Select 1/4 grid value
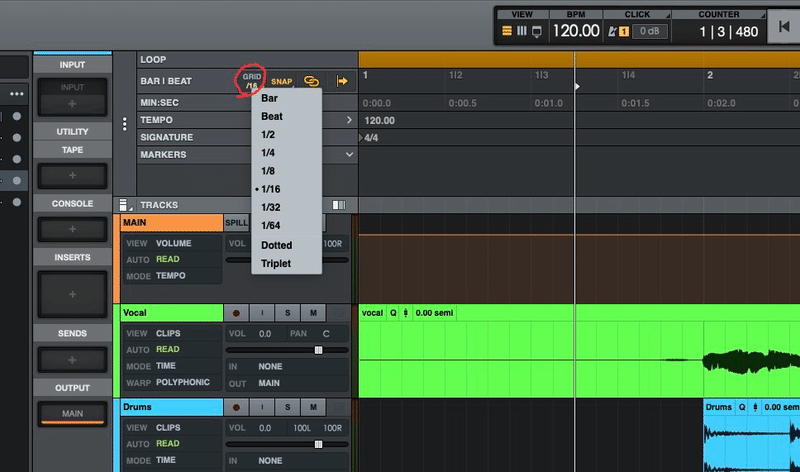 point(286,153)
